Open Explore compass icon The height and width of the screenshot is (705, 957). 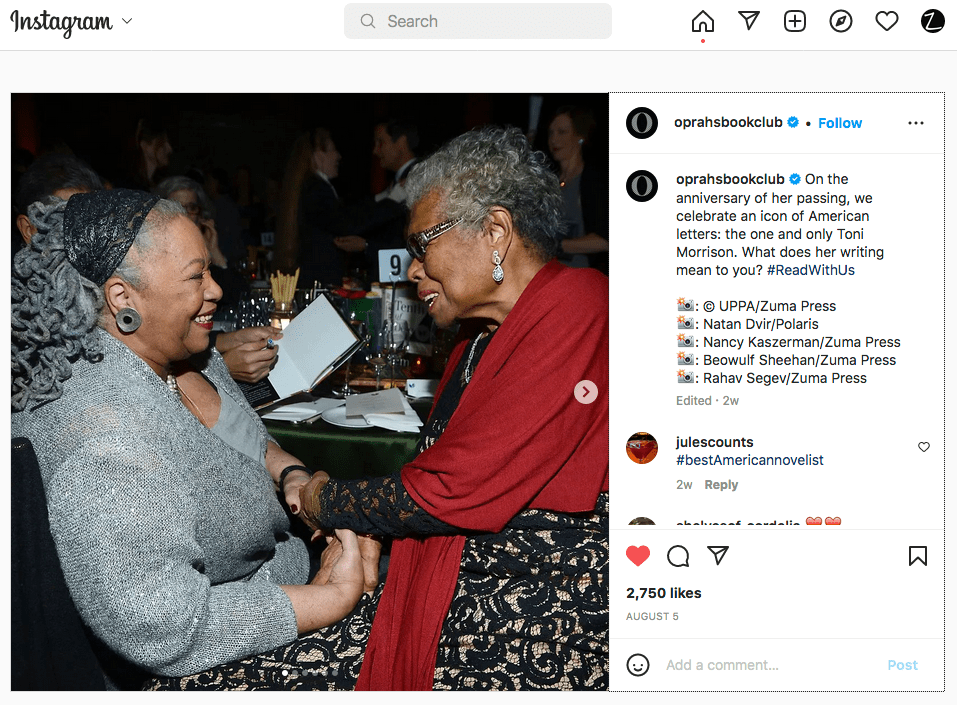click(x=840, y=21)
